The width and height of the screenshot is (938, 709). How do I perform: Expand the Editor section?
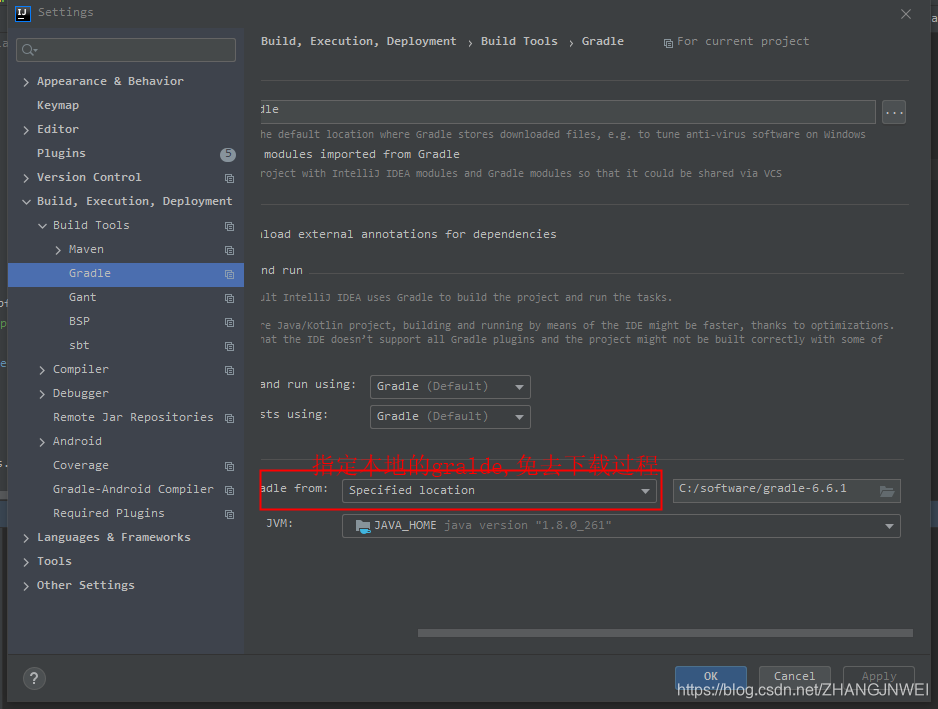pyautogui.click(x=26, y=130)
